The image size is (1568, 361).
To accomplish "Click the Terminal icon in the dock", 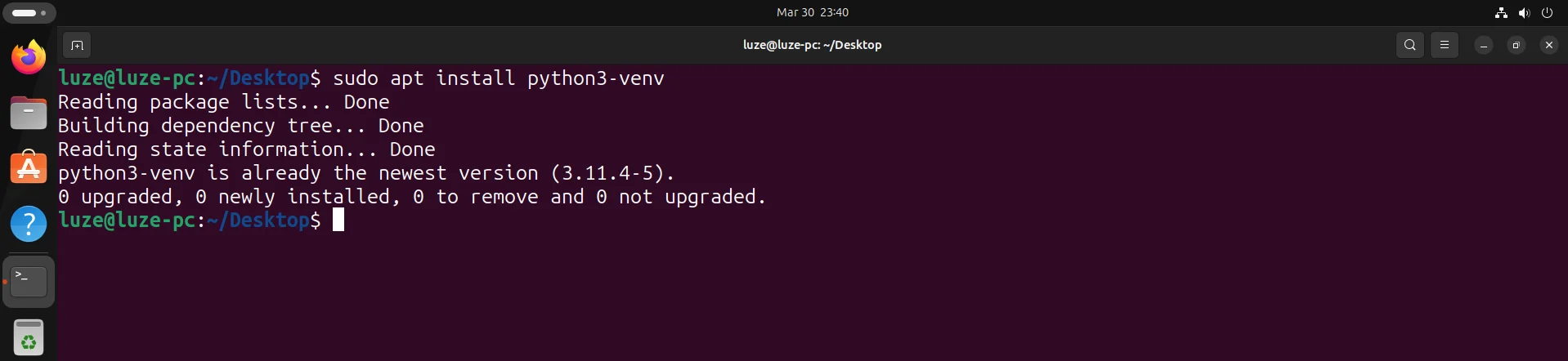I will pos(29,281).
